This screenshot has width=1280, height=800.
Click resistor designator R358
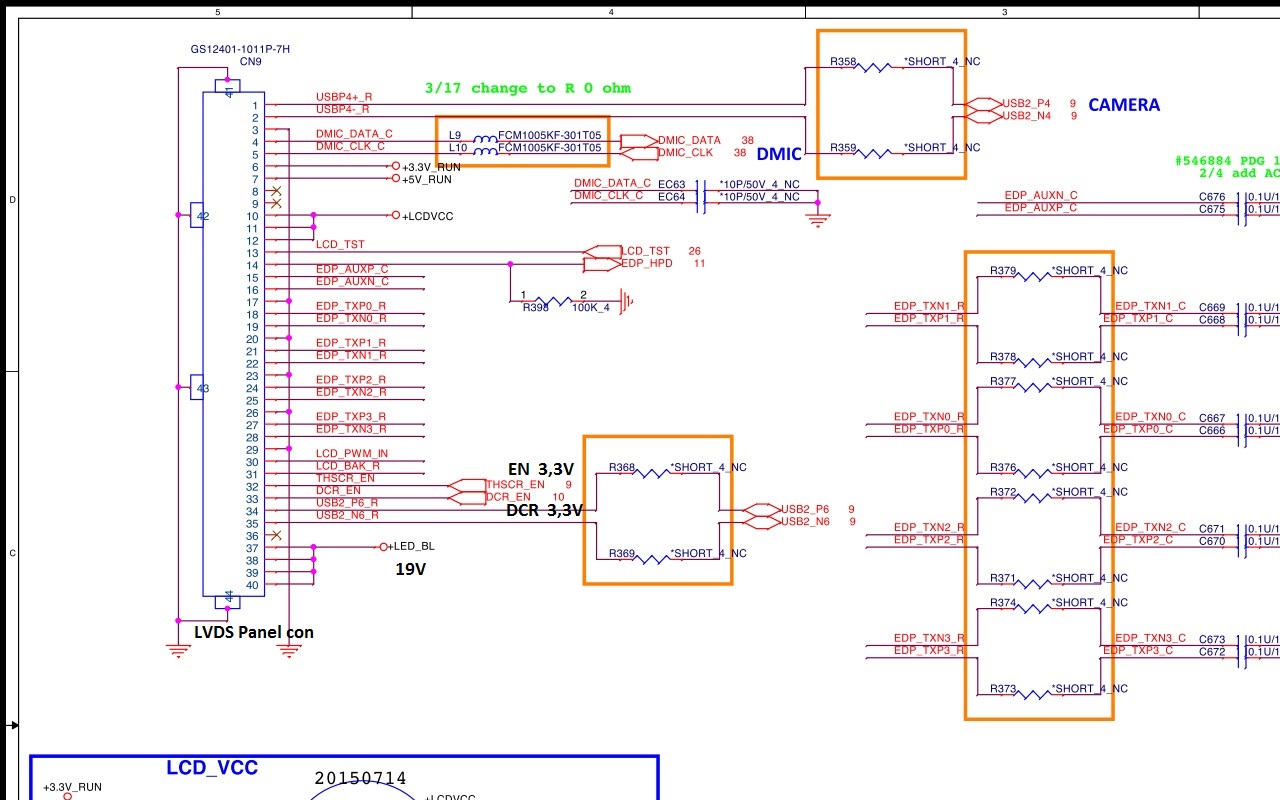click(843, 62)
